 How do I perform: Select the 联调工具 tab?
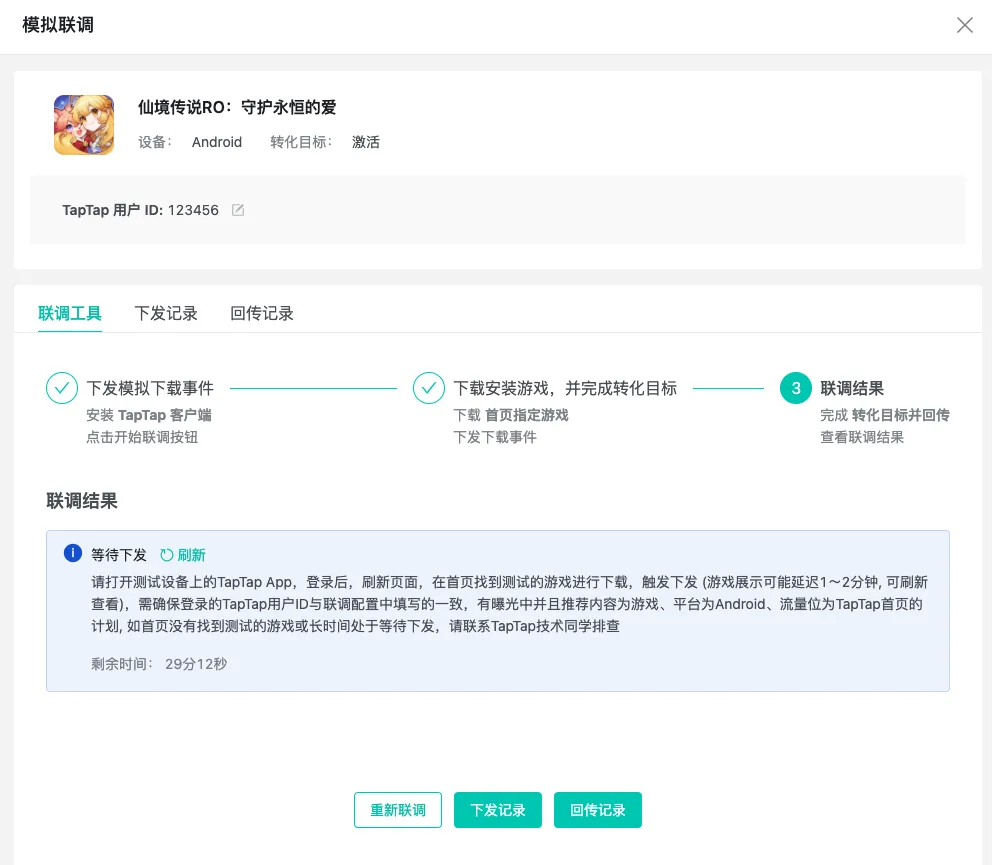point(70,313)
